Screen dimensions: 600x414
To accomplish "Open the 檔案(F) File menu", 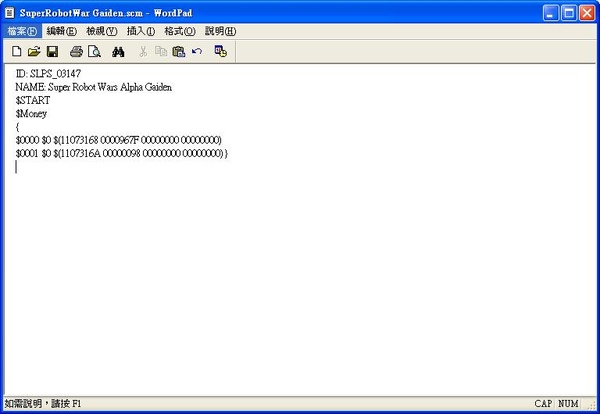I will coord(22,31).
